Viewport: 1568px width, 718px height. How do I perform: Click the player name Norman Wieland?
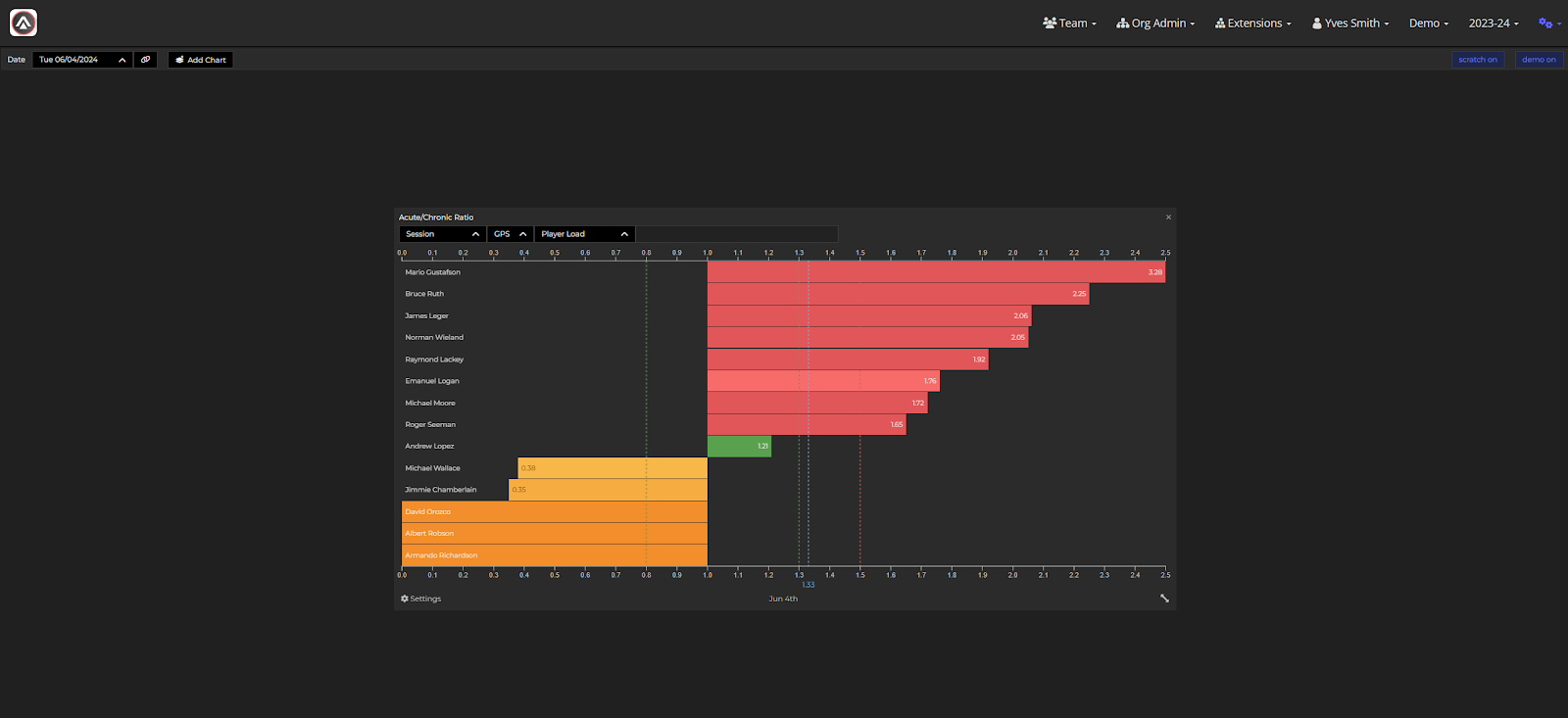pos(434,338)
